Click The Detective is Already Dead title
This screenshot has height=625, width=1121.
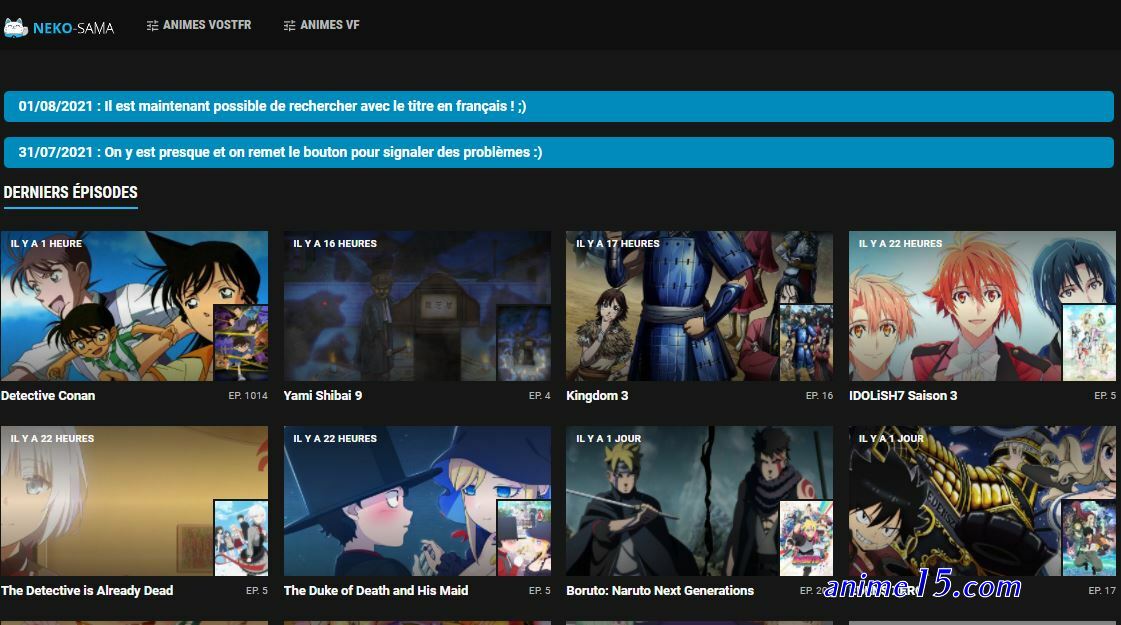[87, 591]
